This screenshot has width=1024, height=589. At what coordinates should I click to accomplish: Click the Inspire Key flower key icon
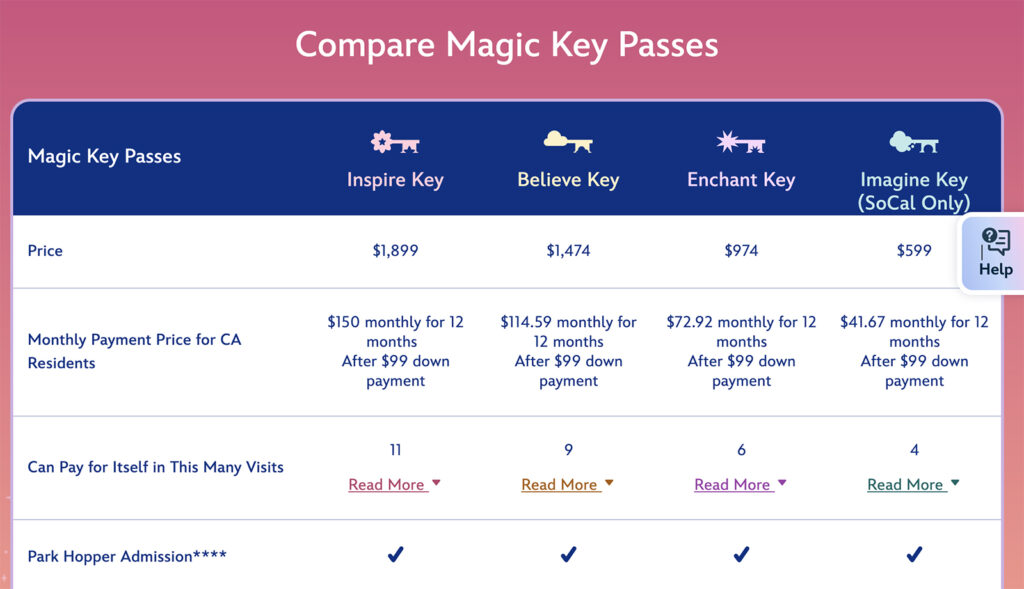tap(395, 143)
